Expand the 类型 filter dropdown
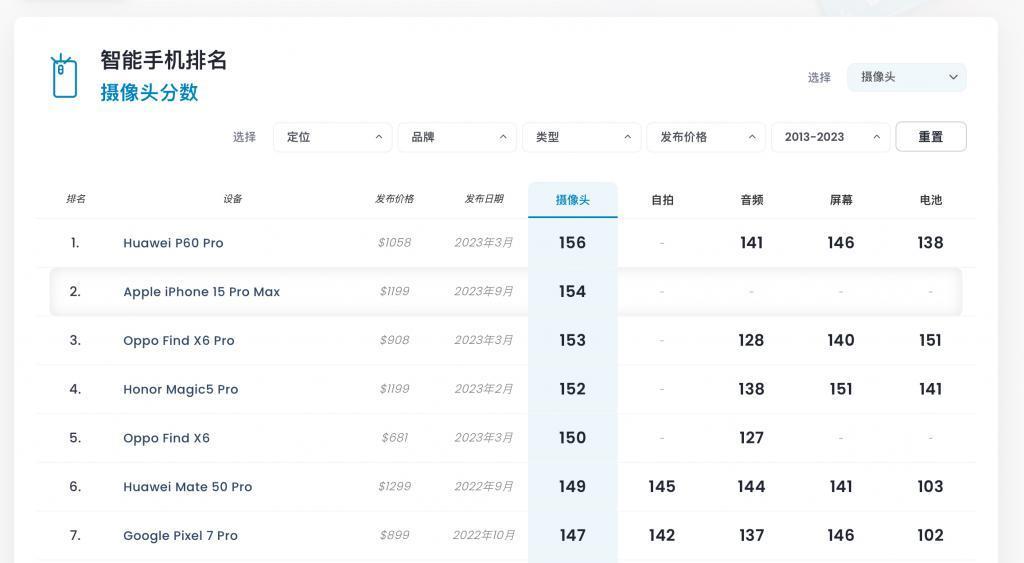Screen dimensions: 1024x563 [x=581, y=137]
